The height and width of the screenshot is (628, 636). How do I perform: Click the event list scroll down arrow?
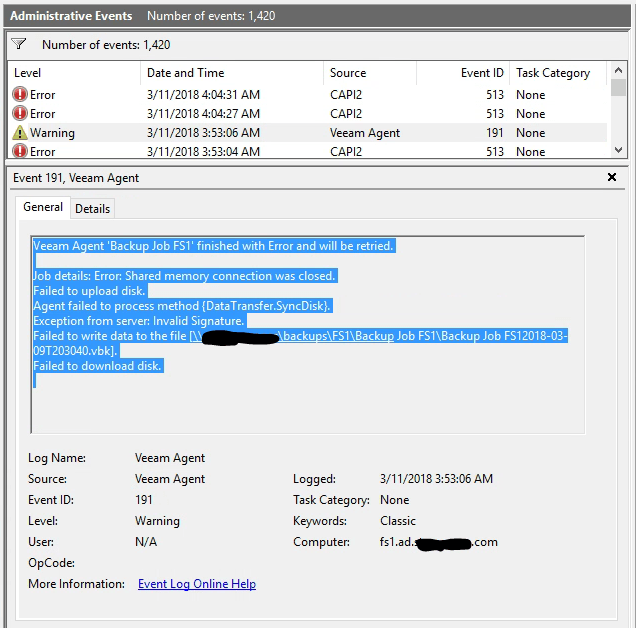[618, 150]
